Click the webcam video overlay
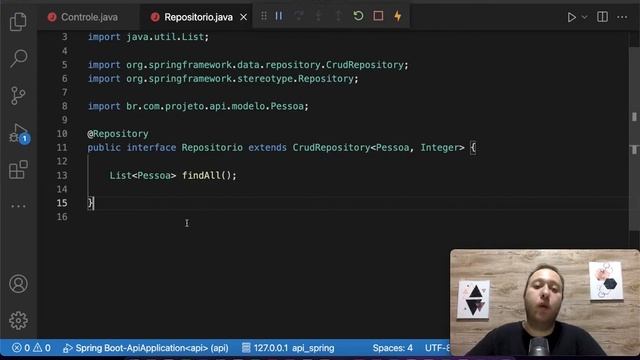The width and height of the screenshot is (640, 360). click(x=544, y=302)
